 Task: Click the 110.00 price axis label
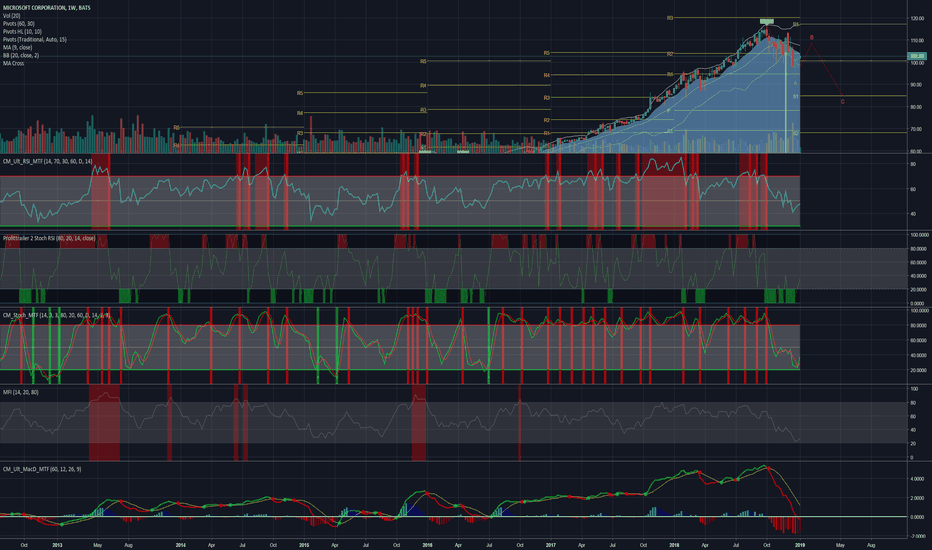tap(917, 40)
